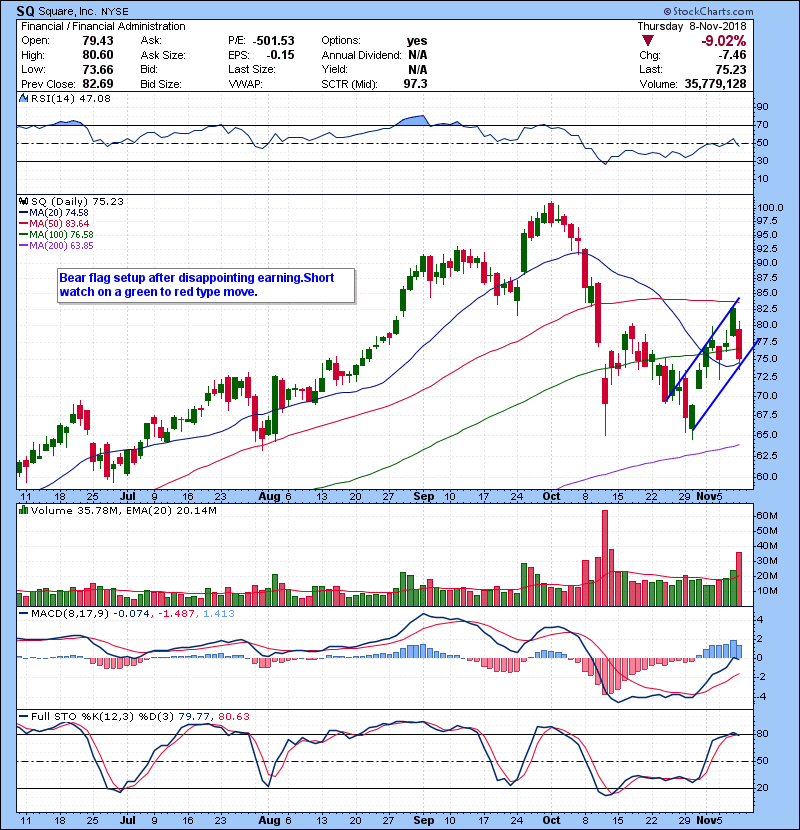Screen dimensions: 800x830
Task: Click the Bear flag setup annotation box
Action: pos(206,286)
